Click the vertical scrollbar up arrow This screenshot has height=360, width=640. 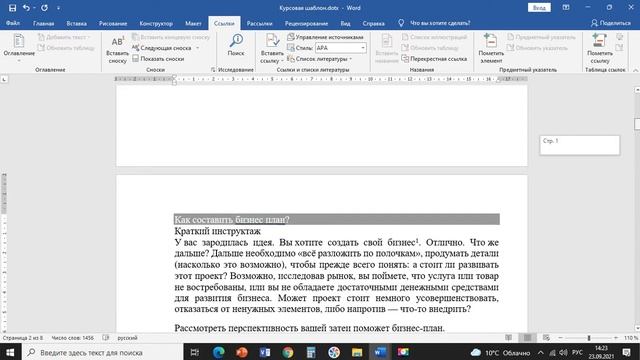(x=637, y=89)
